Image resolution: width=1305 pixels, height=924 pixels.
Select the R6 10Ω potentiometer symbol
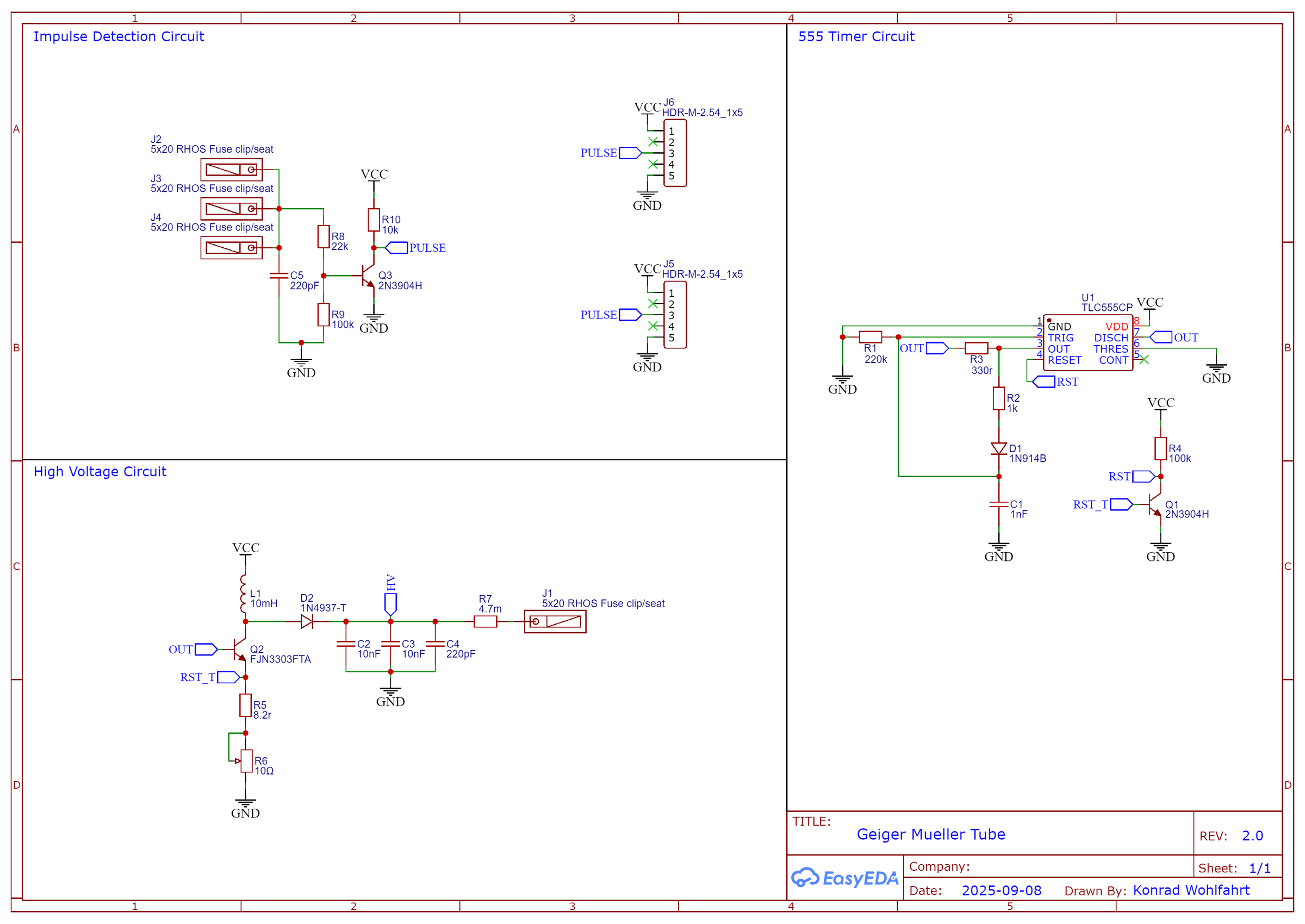click(x=245, y=761)
